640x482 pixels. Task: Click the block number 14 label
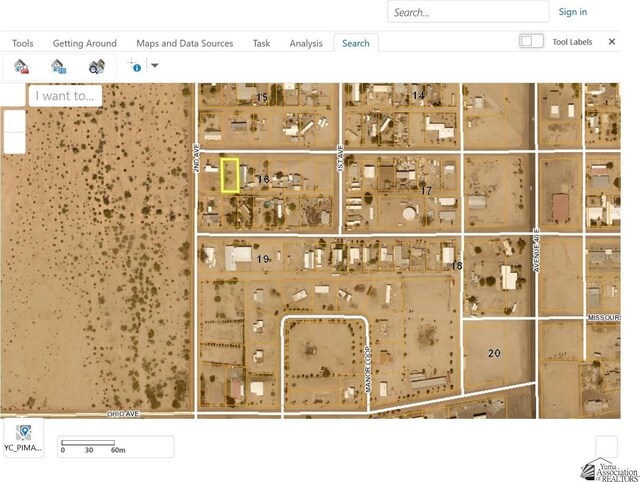click(x=418, y=95)
